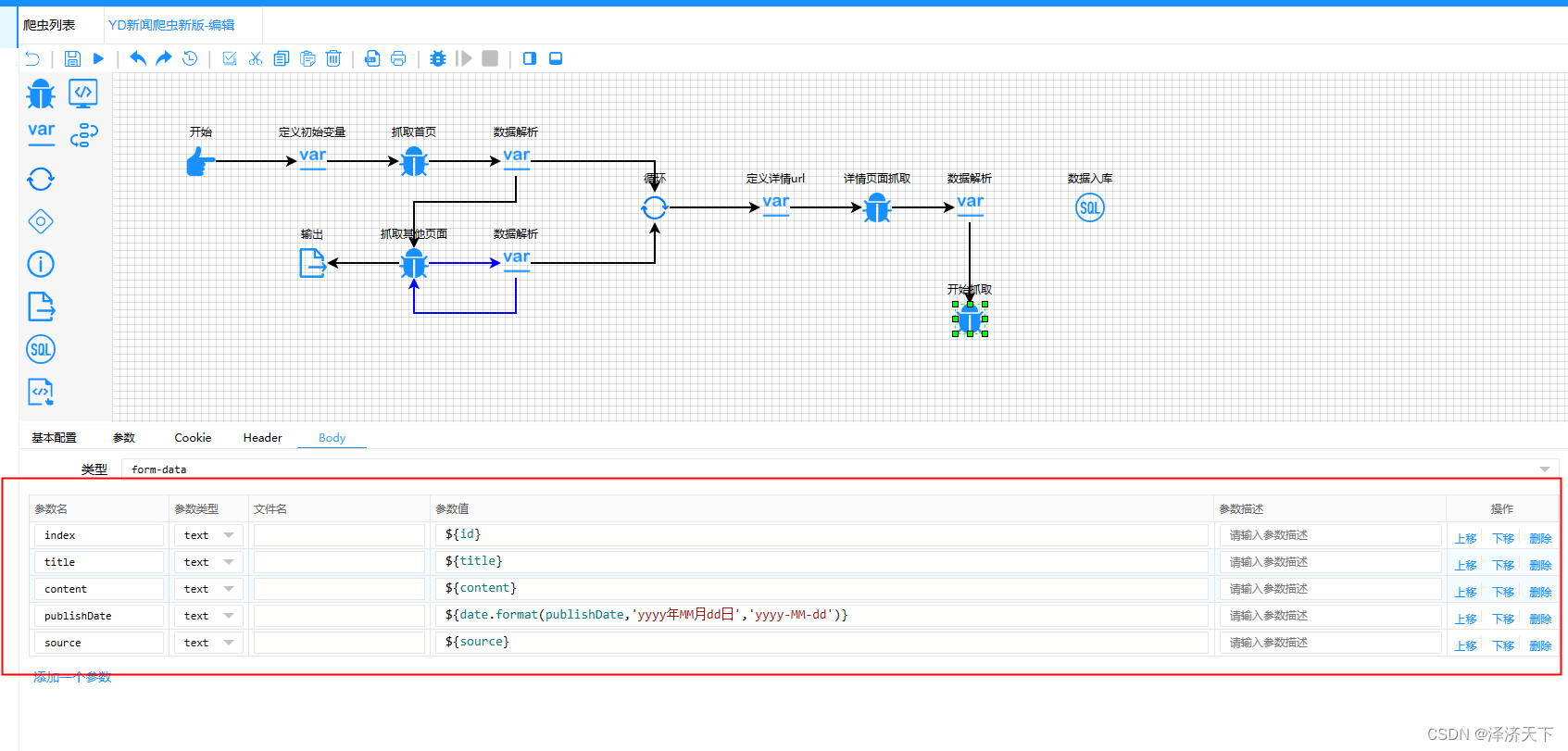Select the flow/process node in the palette
The image size is (1568, 751).
83,135
